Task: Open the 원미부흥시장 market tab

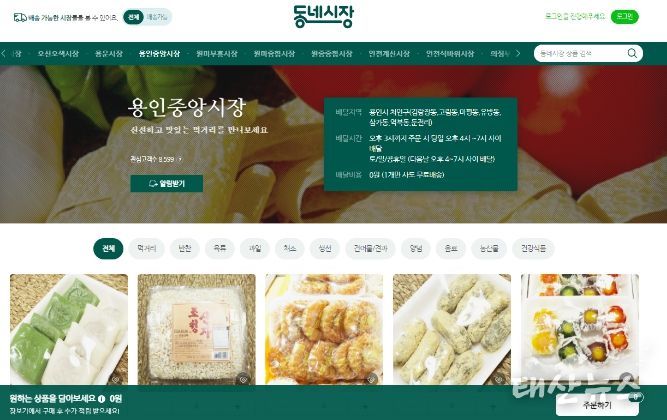Action: [217, 54]
